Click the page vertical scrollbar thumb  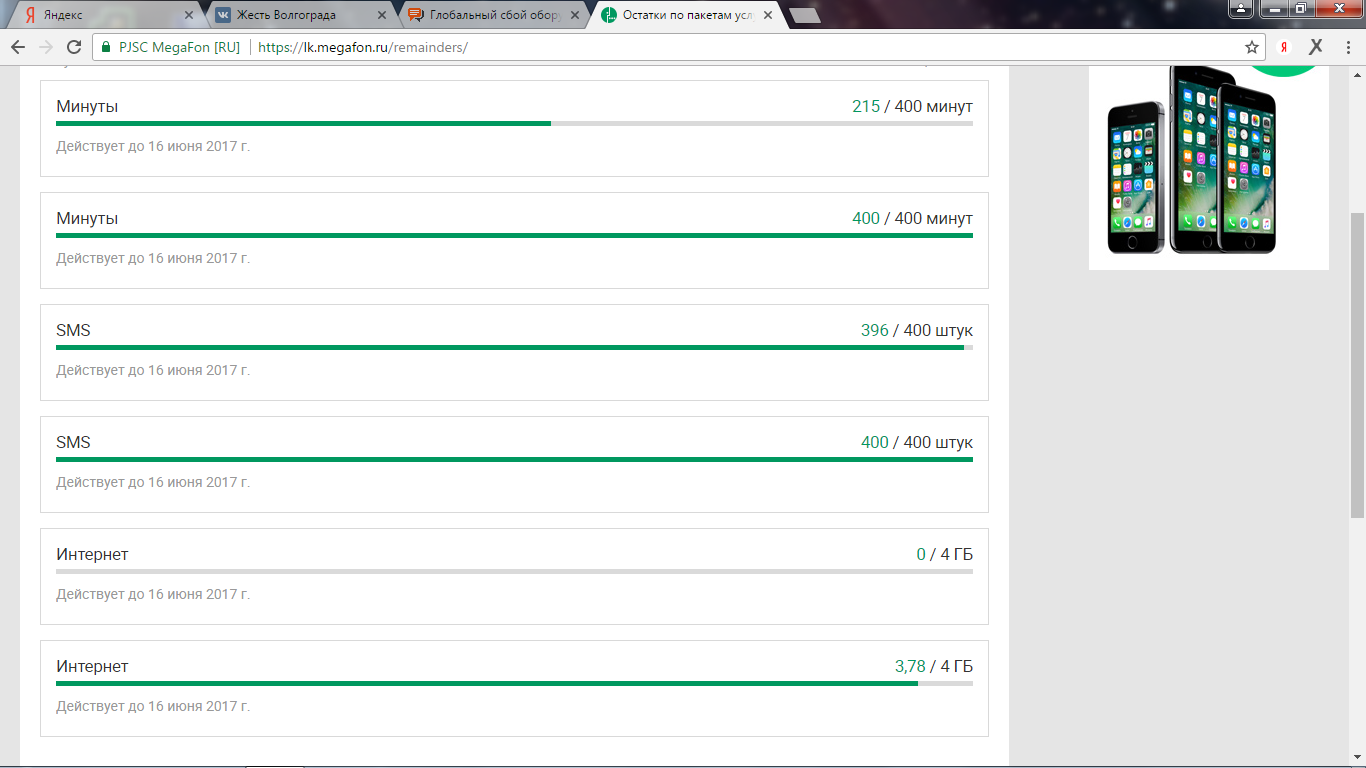click(1357, 365)
